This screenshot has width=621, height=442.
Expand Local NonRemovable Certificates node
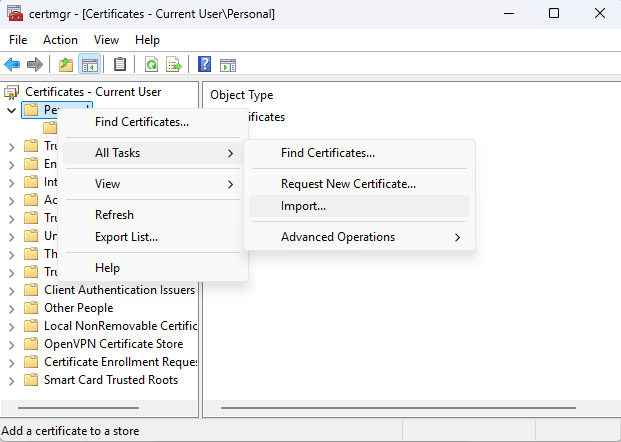click(11, 327)
